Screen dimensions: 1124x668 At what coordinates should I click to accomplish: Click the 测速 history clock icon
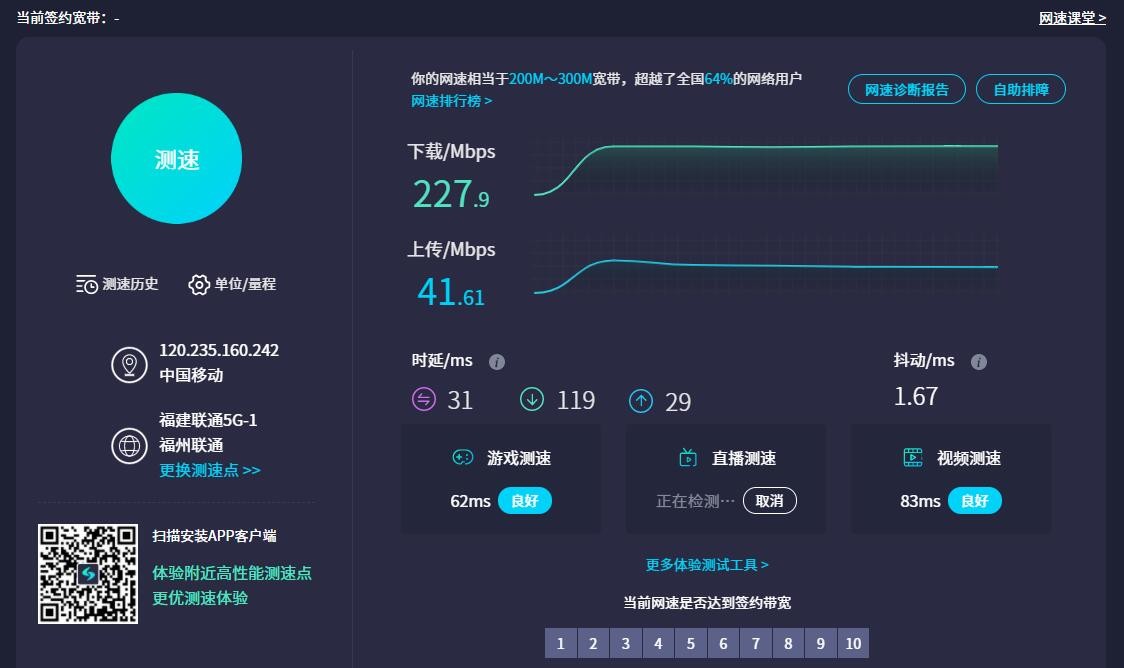pyautogui.click(x=87, y=284)
